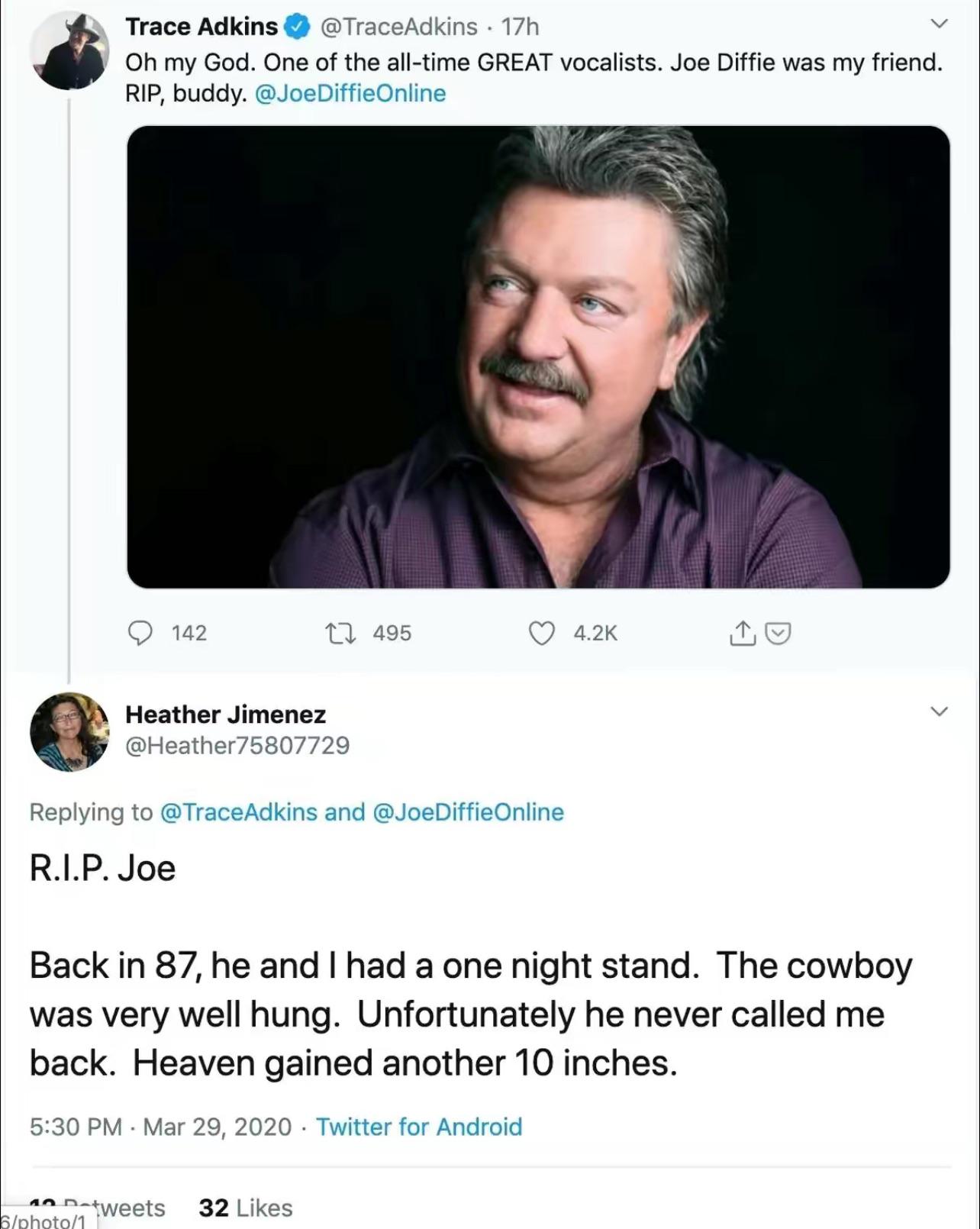Click @JoeDiffieOnline mention in Trace's tweet
Screen dimensions: 980x1229
click(350, 93)
